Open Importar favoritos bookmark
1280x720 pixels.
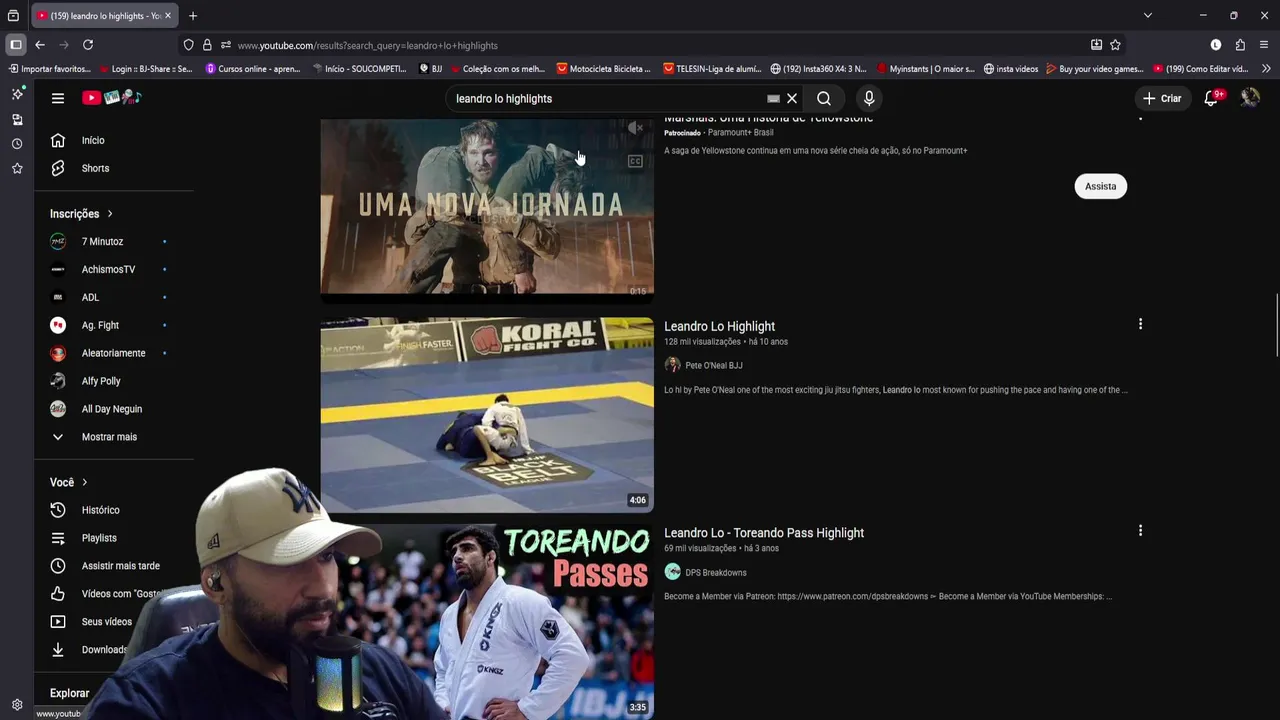50,69
